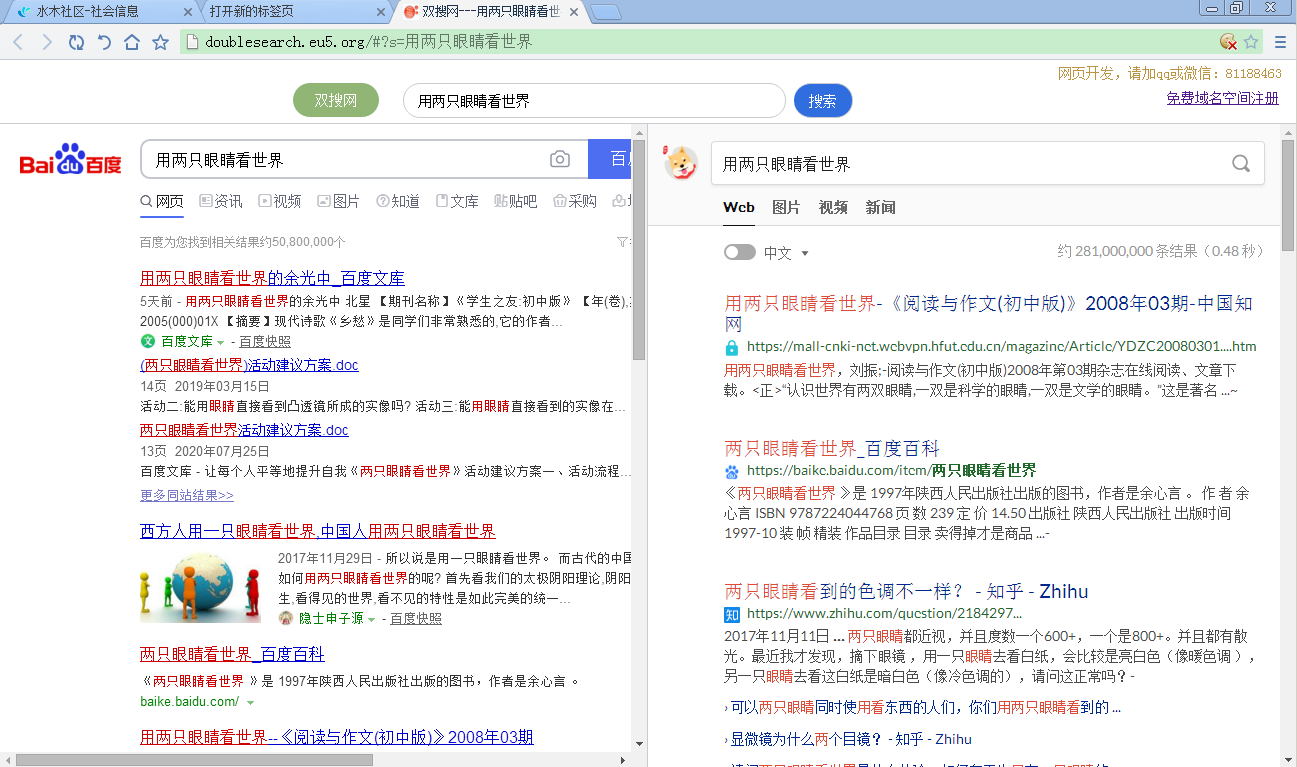Viewport: 1297px width, 767px height.
Task: Select the 图片 tab in the right pane
Action: point(786,207)
